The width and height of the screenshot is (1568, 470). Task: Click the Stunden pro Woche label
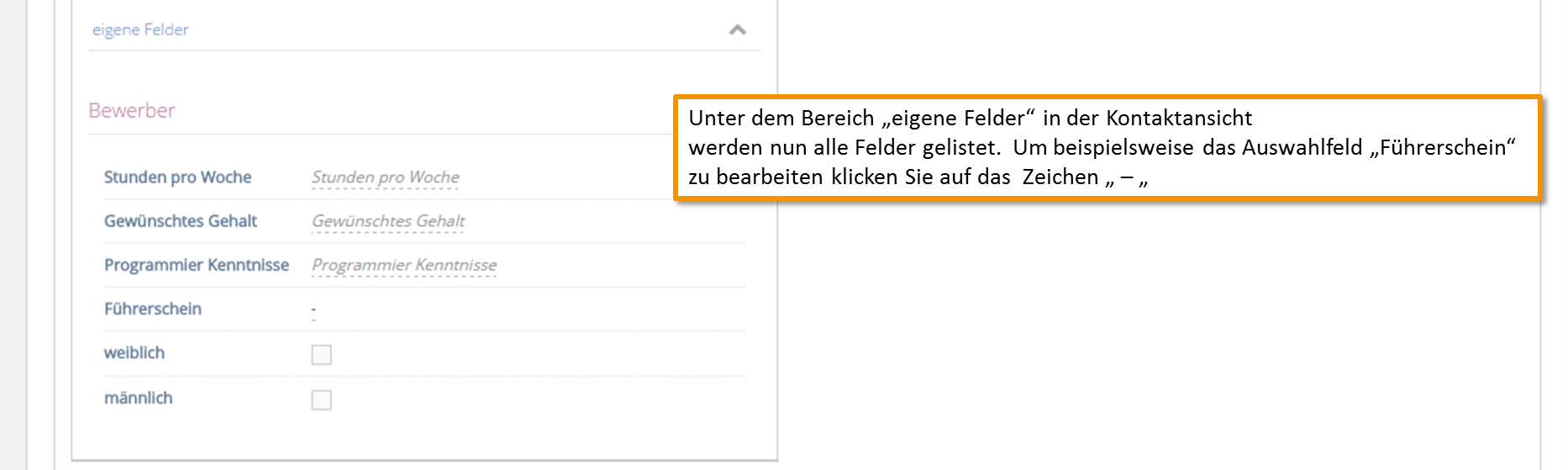(x=177, y=177)
